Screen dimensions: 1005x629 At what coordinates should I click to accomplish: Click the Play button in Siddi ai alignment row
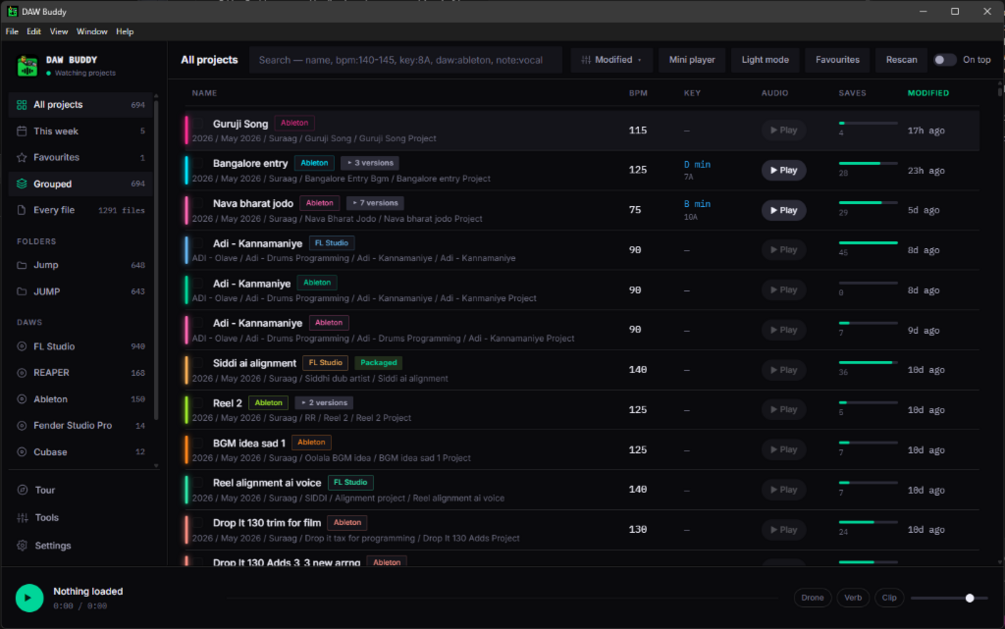(783, 370)
